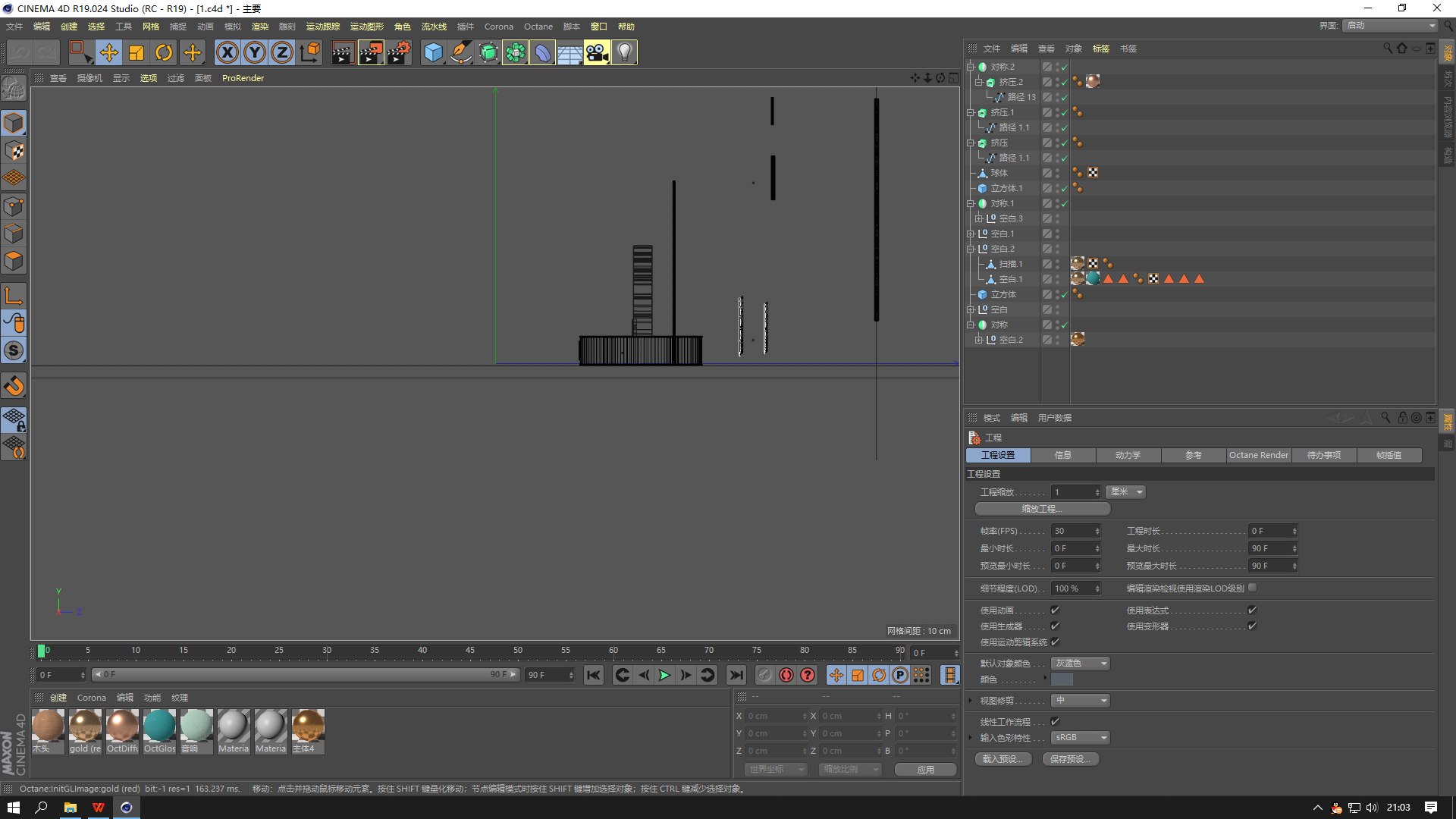Click the 颜色 color swatch
This screenshot has height=819, width=1456.
(1062, 679)
